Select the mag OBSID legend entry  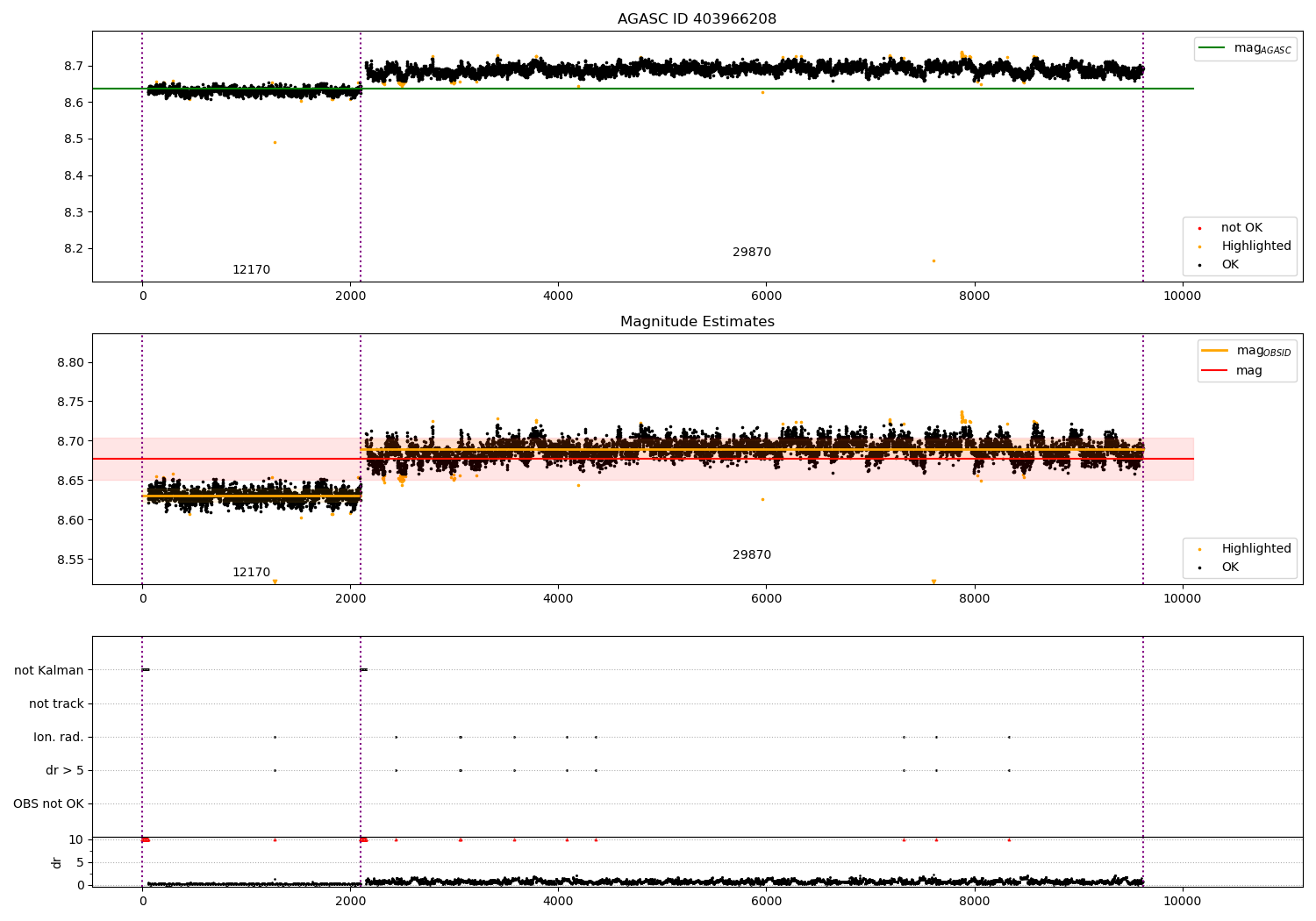1247,351
